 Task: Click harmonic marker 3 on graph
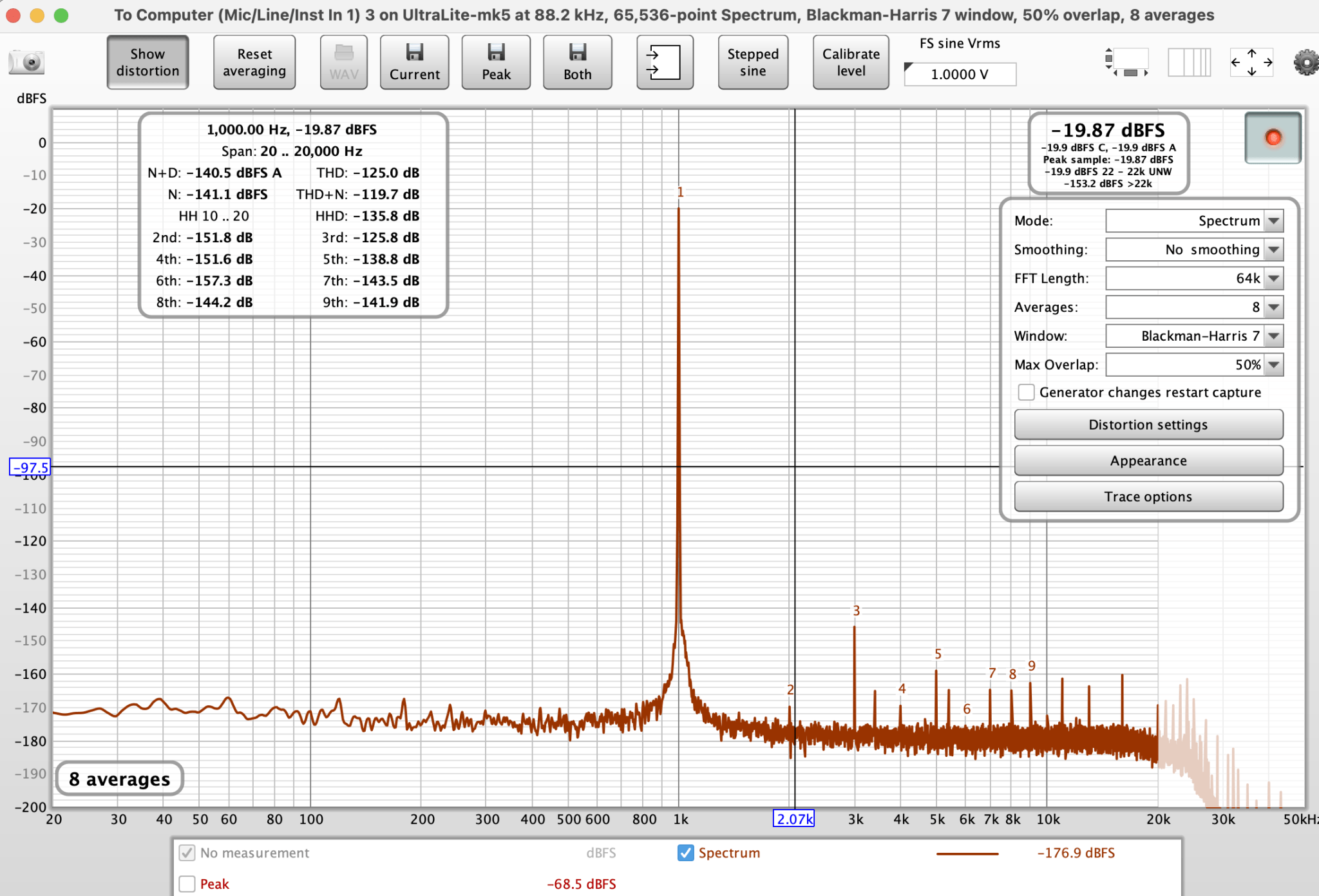(x=856, y=611)
